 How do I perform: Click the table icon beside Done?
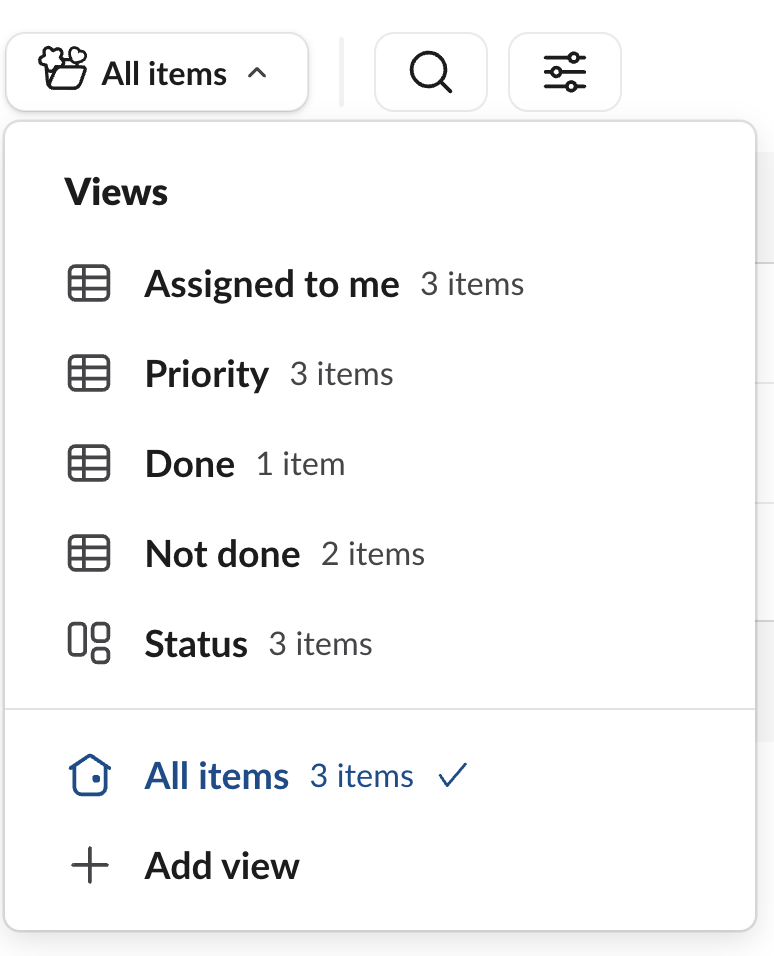pos(89,464)
